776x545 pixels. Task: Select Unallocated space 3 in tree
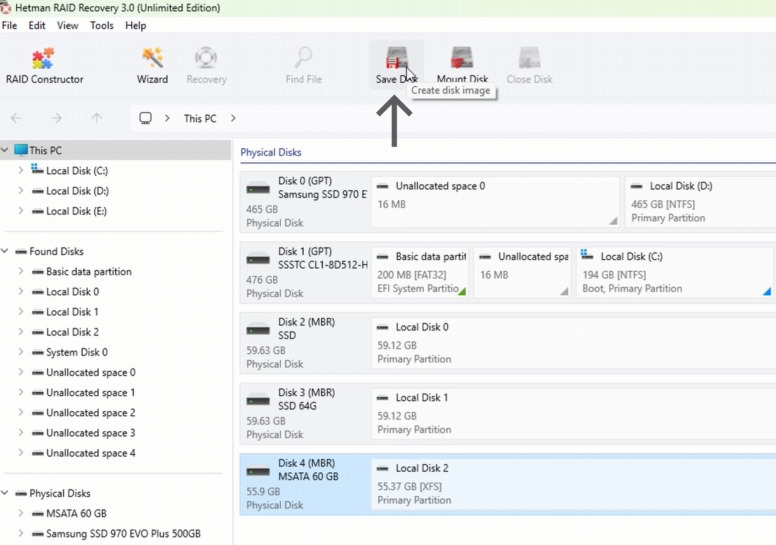[91, 433]
